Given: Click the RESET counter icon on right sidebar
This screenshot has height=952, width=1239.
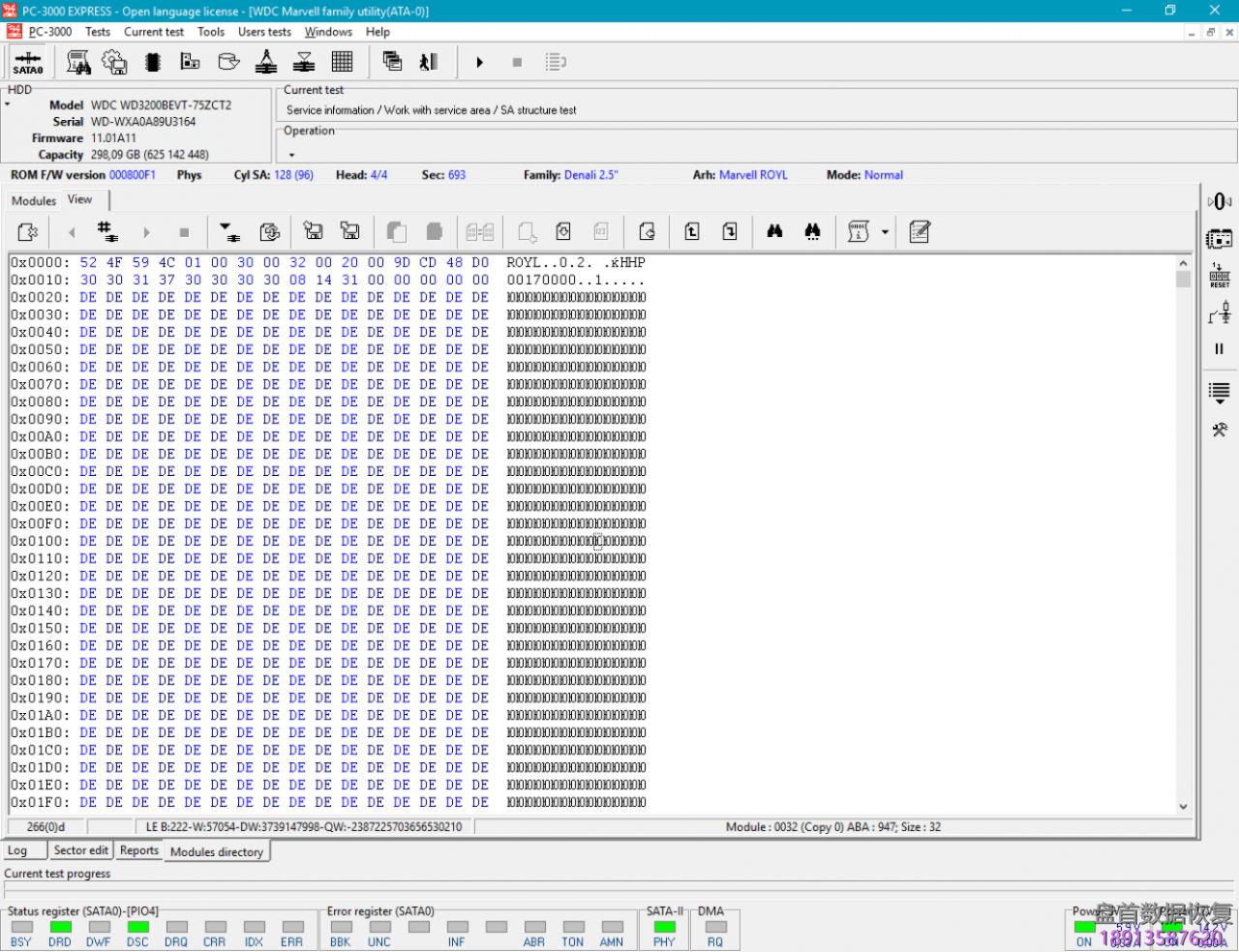Looking at the screenshot, I should click(x=1219, y=277).
